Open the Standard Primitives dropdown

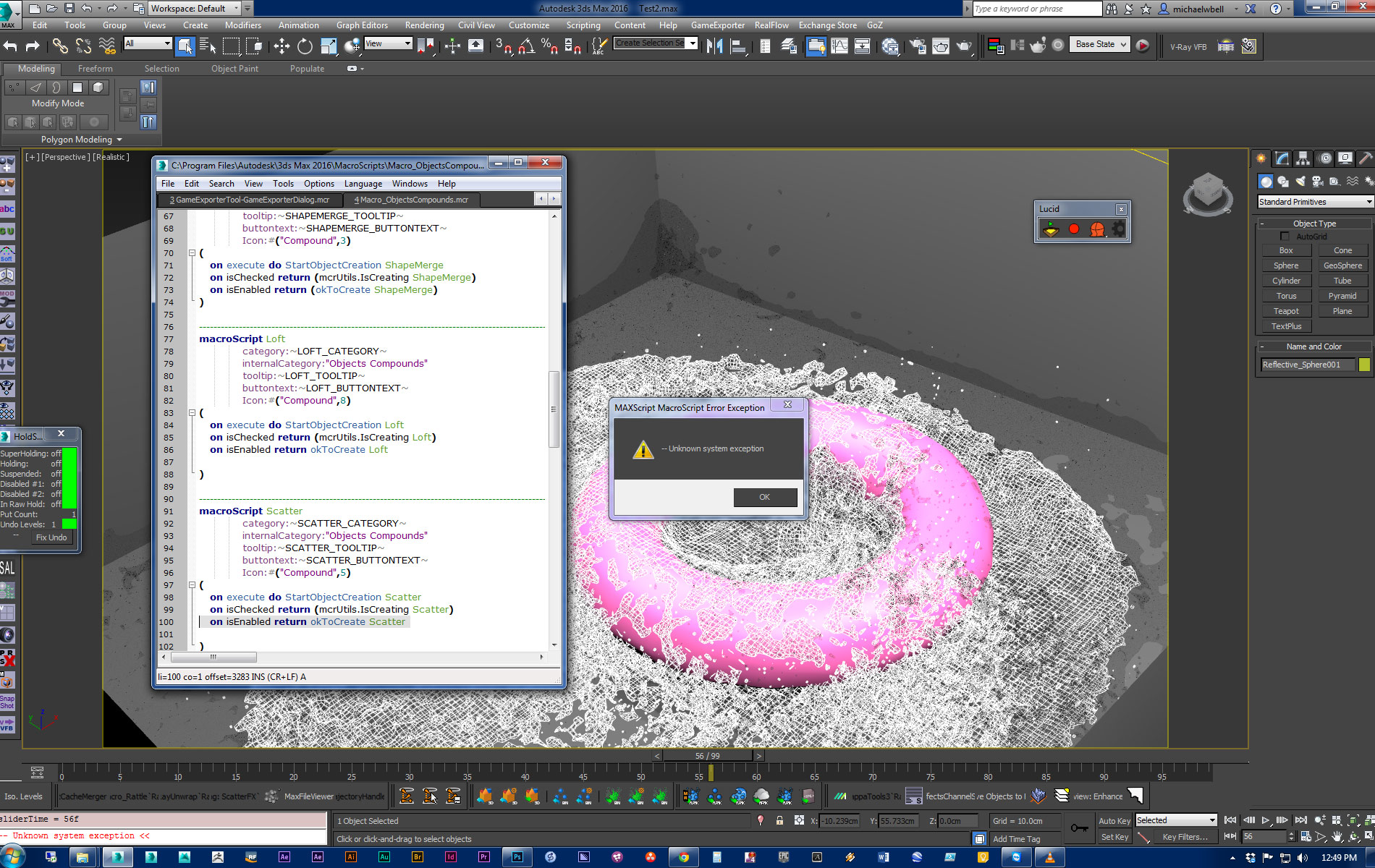click(1314, 202)
